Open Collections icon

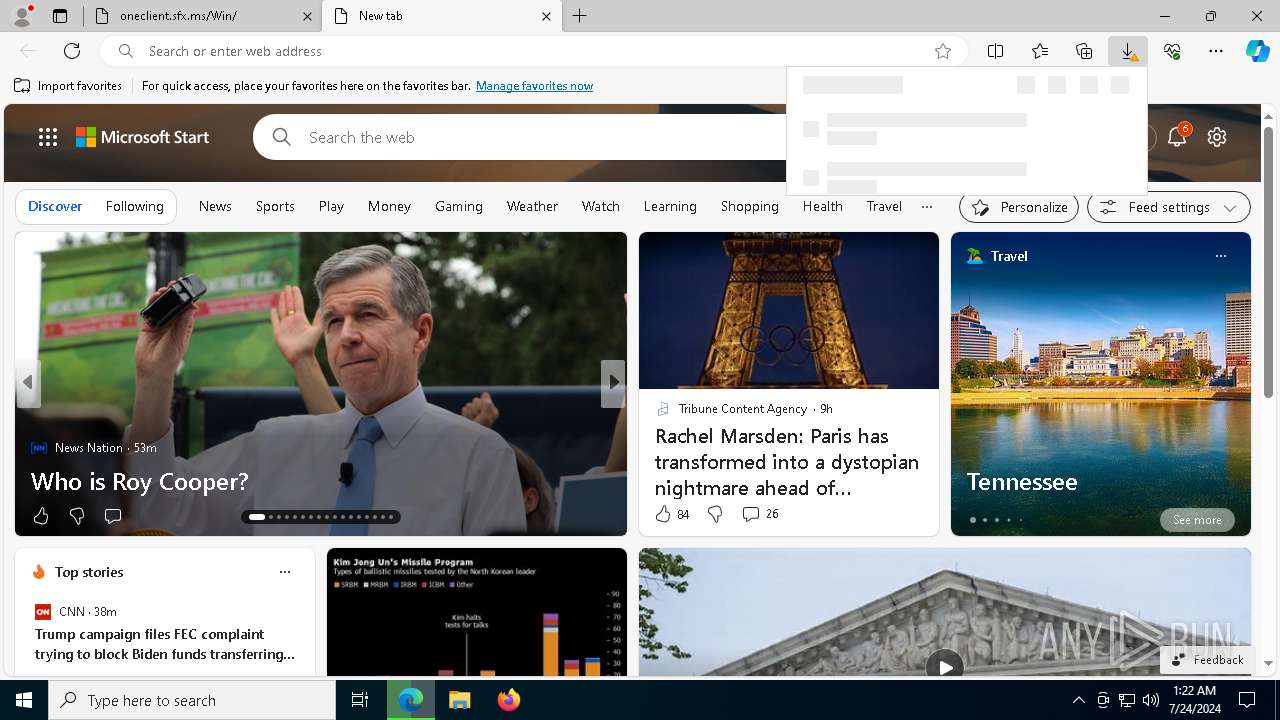click(x=1084, y=51)
